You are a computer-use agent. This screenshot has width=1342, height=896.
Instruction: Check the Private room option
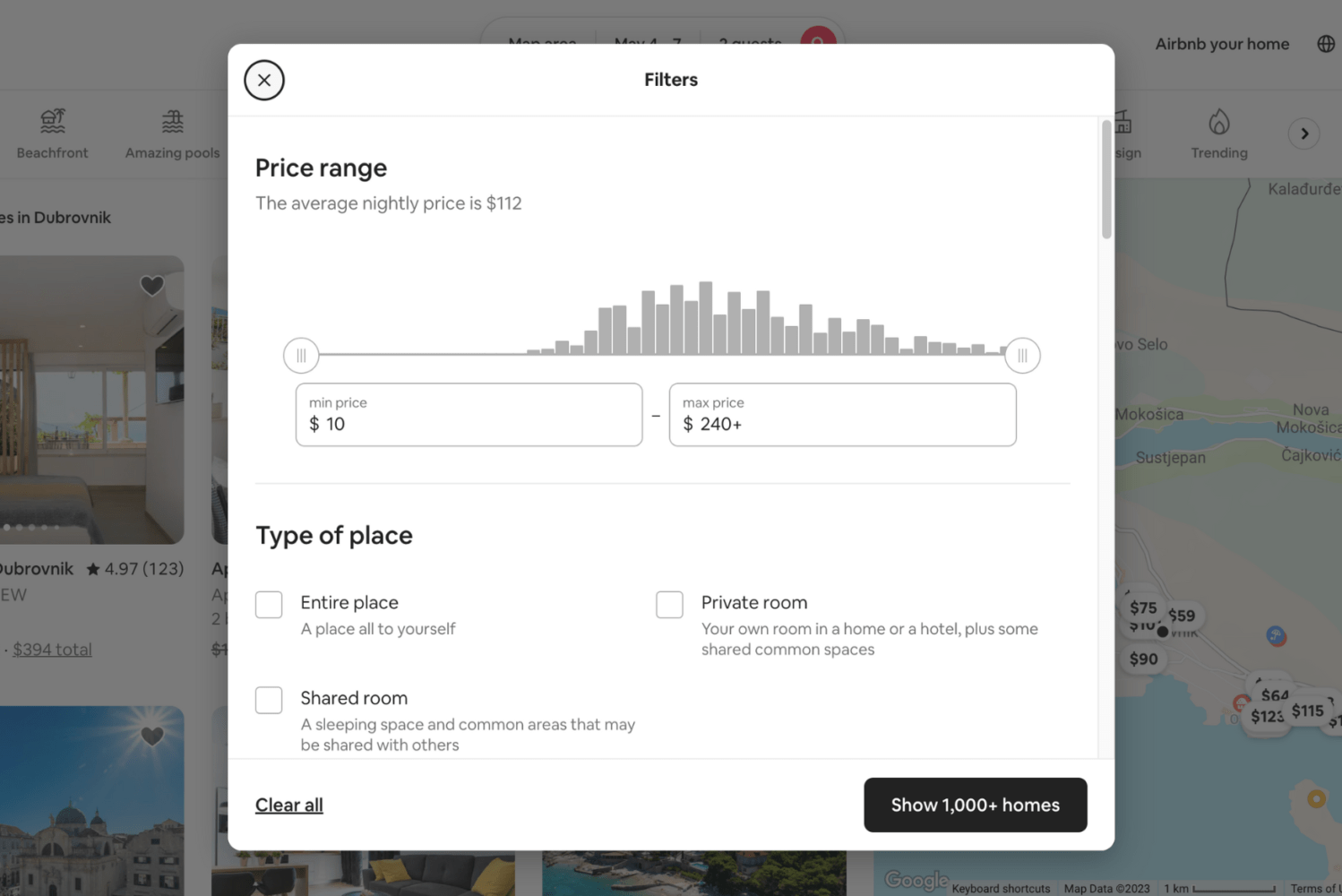tap(669, 604)
